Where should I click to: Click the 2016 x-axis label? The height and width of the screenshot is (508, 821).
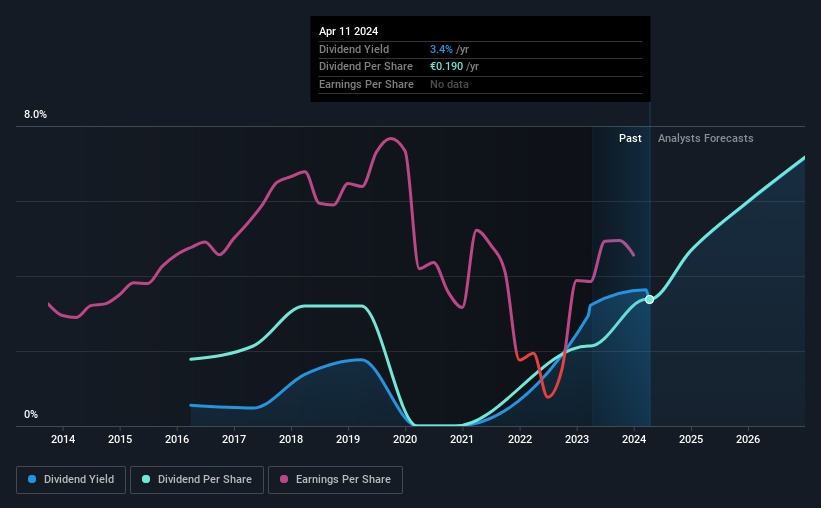[x=177, y=439]
